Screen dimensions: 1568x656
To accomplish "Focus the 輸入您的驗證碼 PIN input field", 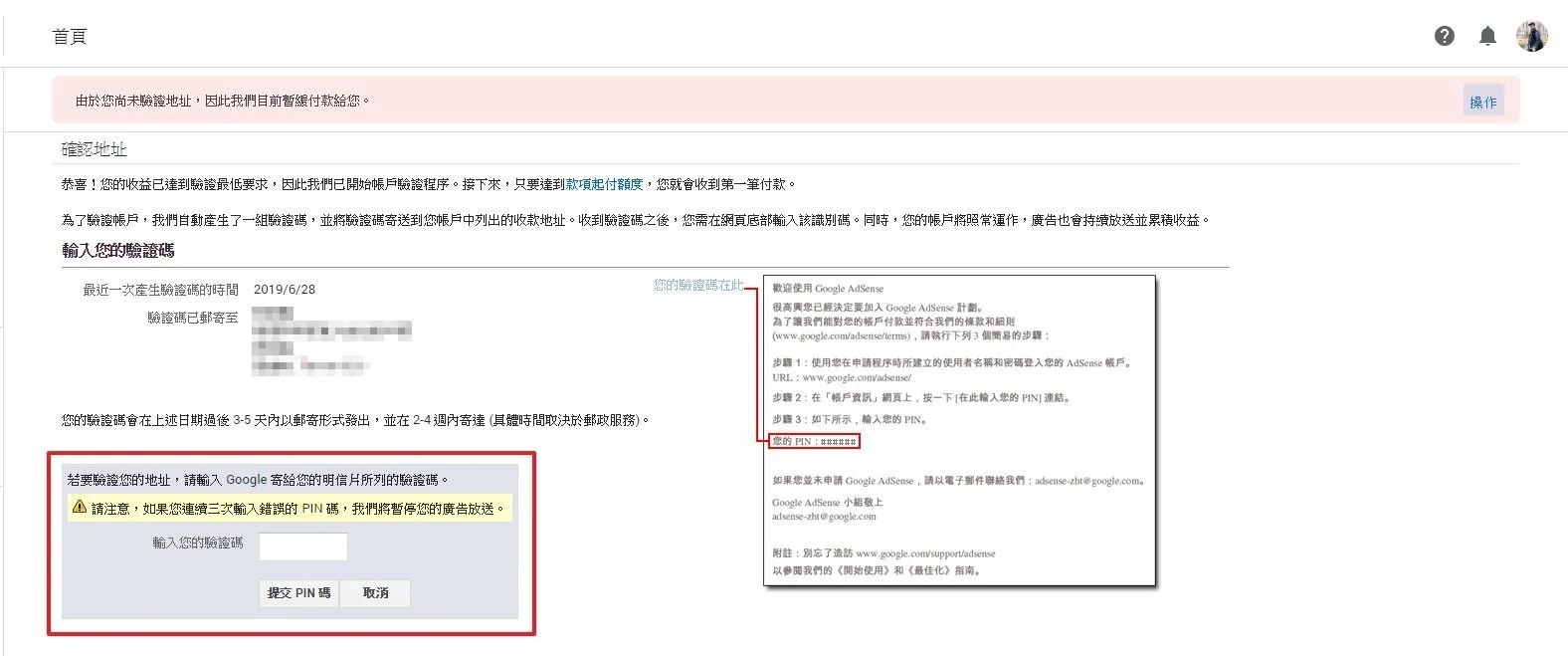I will [303, 547].
